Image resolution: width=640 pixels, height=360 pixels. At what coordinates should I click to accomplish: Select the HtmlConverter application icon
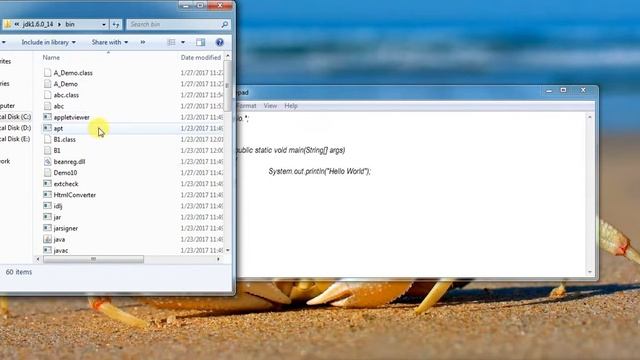tap(47, 195)
